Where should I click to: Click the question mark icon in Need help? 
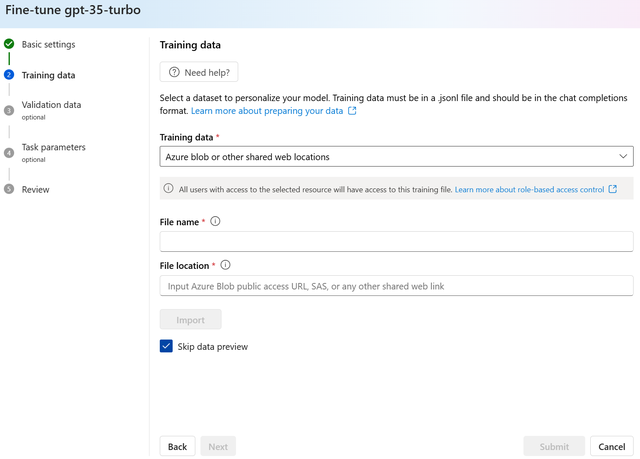click(175, 72)
